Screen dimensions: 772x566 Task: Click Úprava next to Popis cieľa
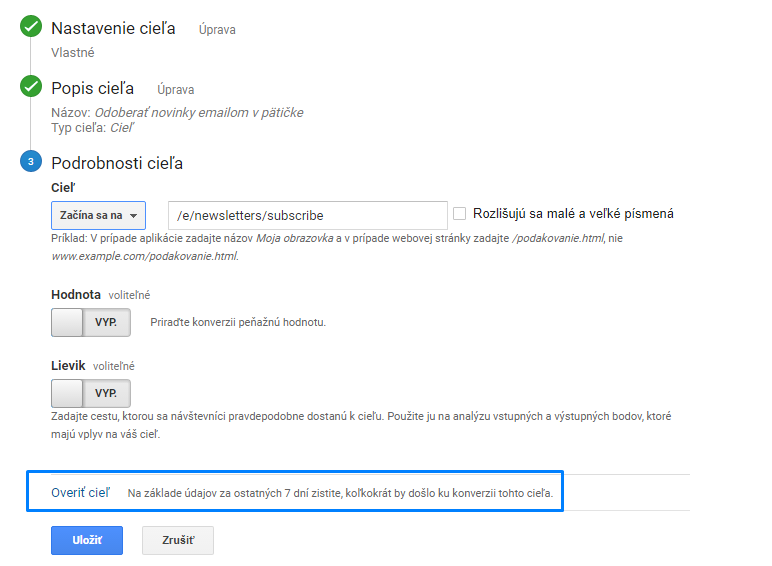coord(176,90)
